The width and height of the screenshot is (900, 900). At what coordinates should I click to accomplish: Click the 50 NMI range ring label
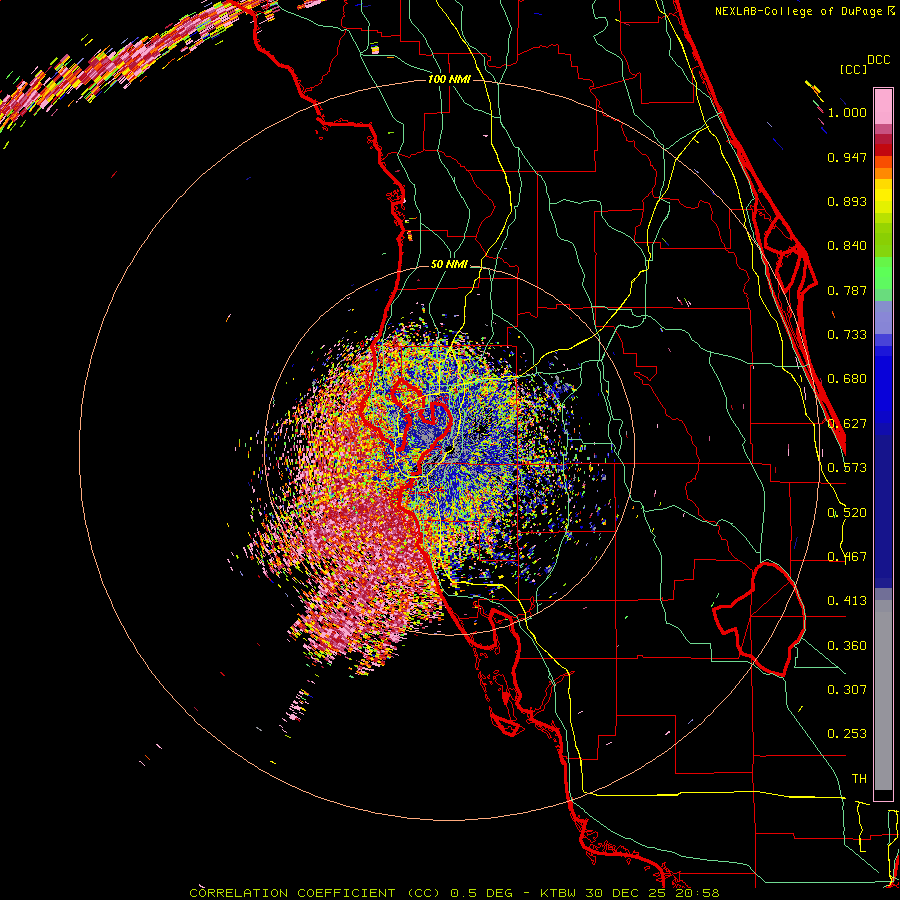449,265
